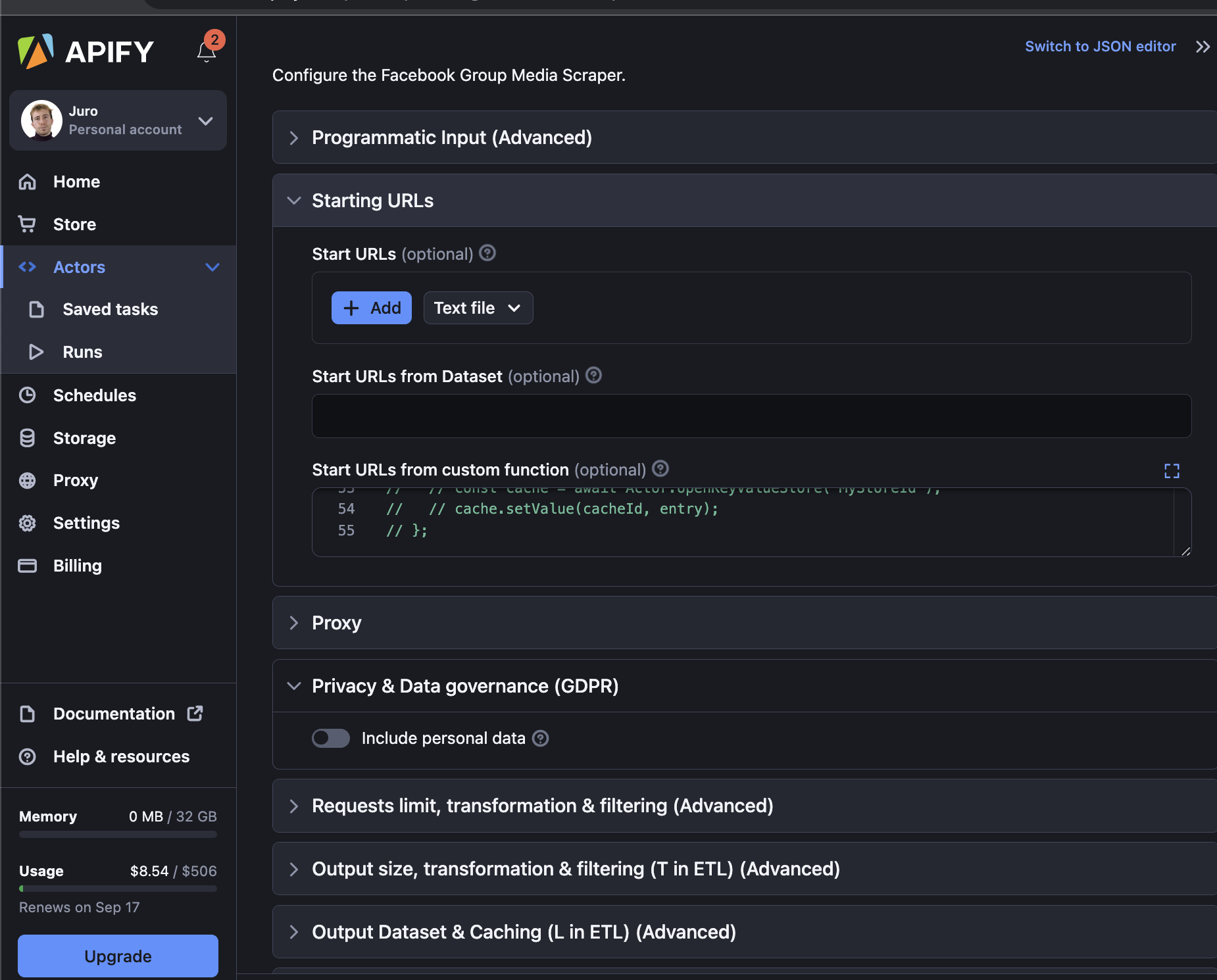
Task: Click the Memory usage bar
Action: (x=118, y=834)
